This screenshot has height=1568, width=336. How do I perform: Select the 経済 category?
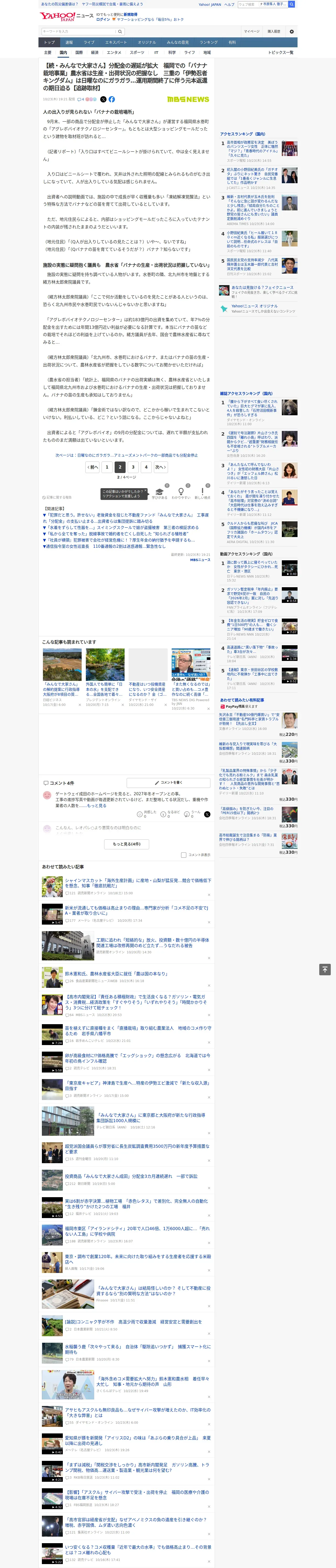(x=94, y=52)
